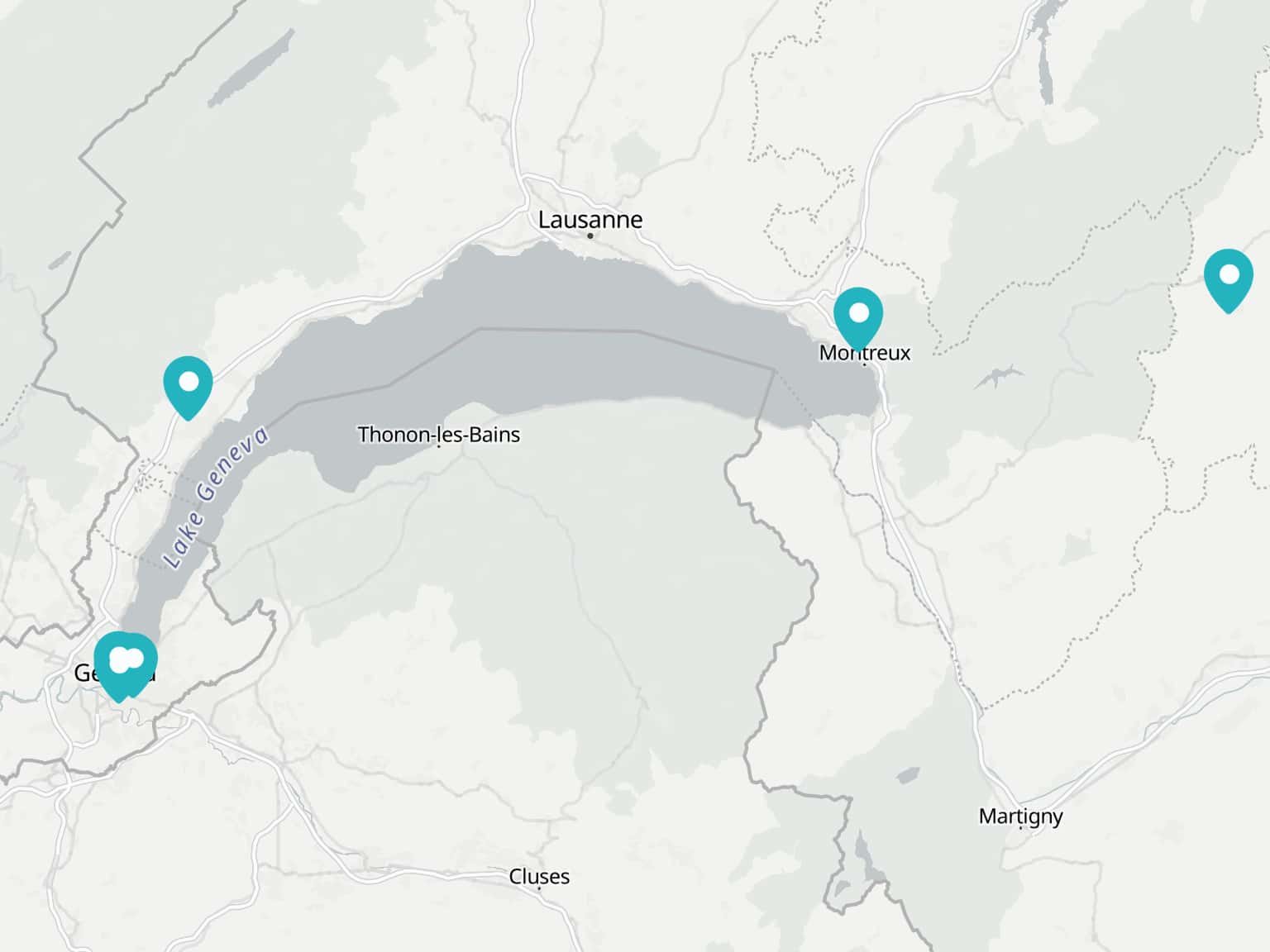Click the elongated lake in the top-left corner
The image size is (1270, 952).
click(x=251, y=69)
